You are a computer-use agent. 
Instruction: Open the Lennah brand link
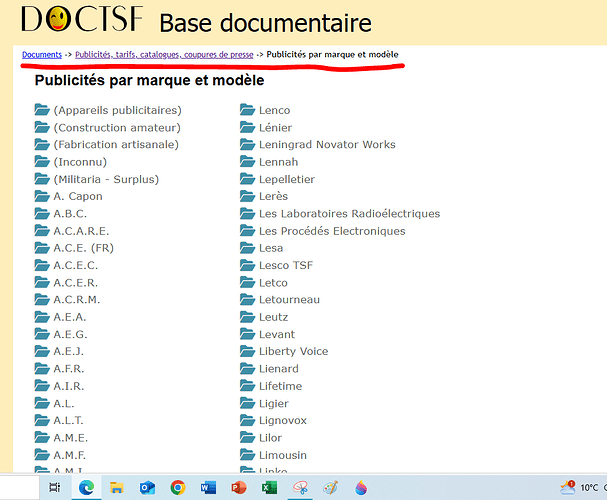(x=279, y=162)
